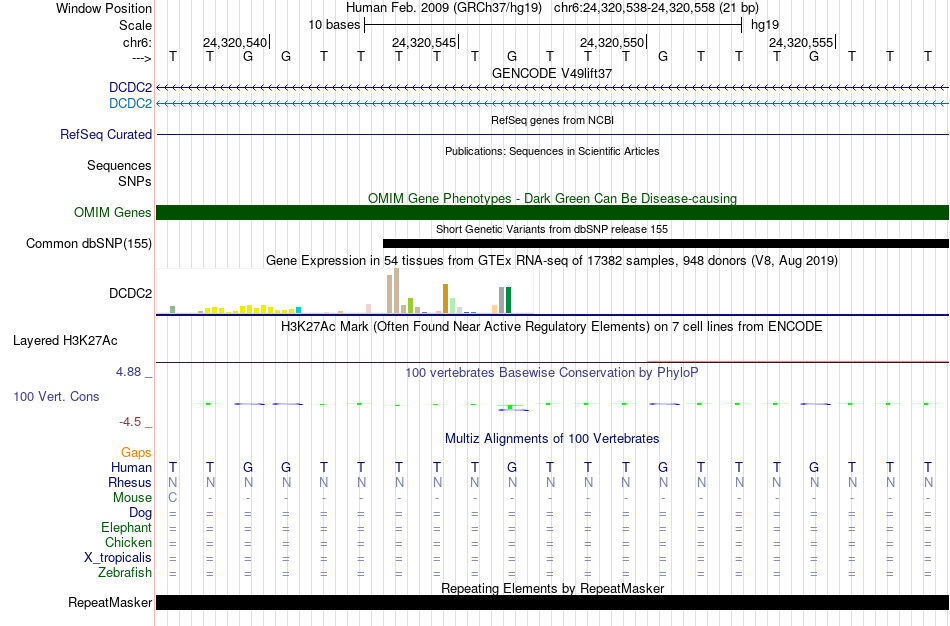Image resolution: width=950 pixels, height=626 pixels.
Task: Open the GTEx tissue expression bar chart
Action: click(x=345, y=291)
